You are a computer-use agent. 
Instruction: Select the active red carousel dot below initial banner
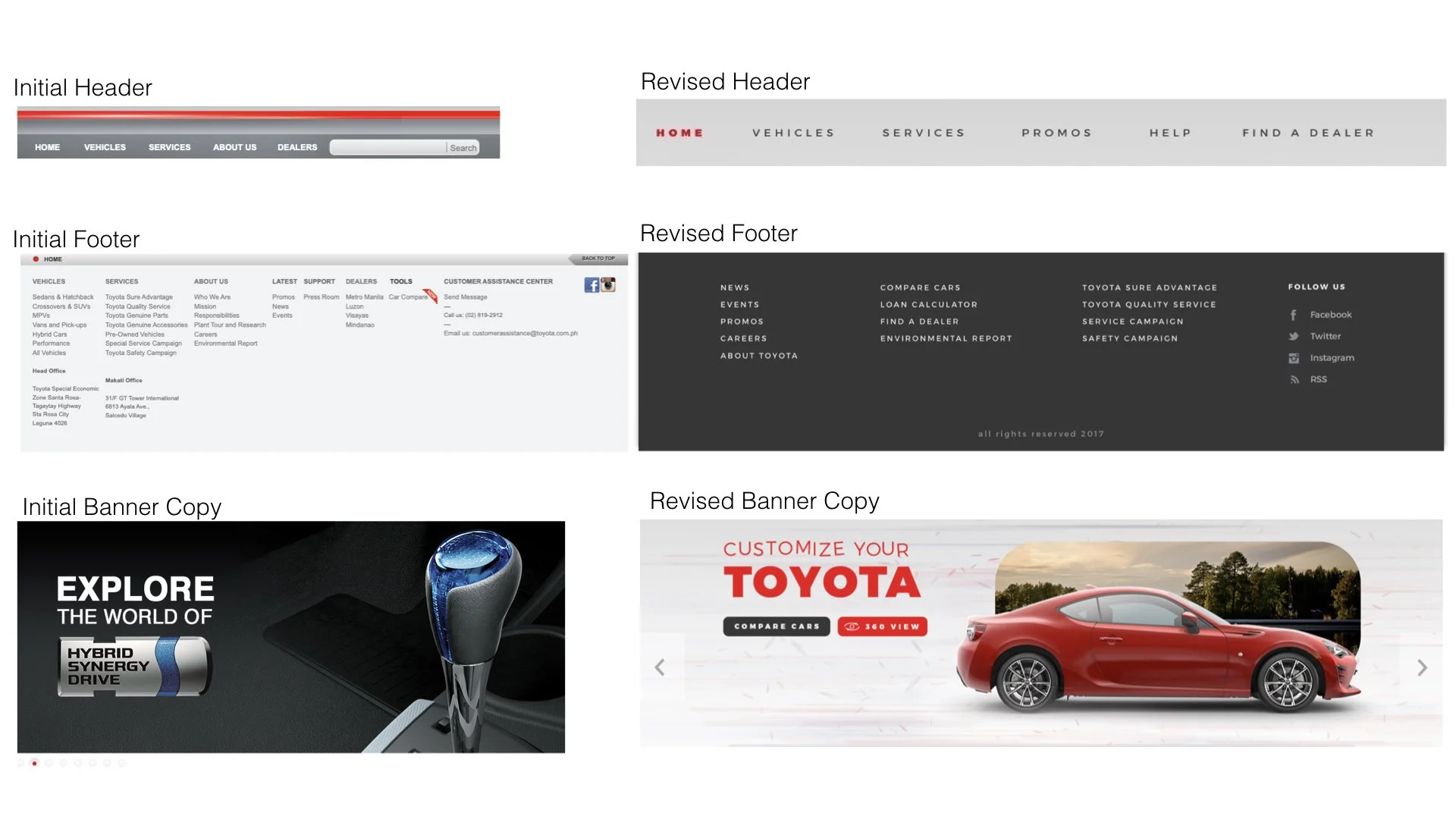tap(34, 763)
